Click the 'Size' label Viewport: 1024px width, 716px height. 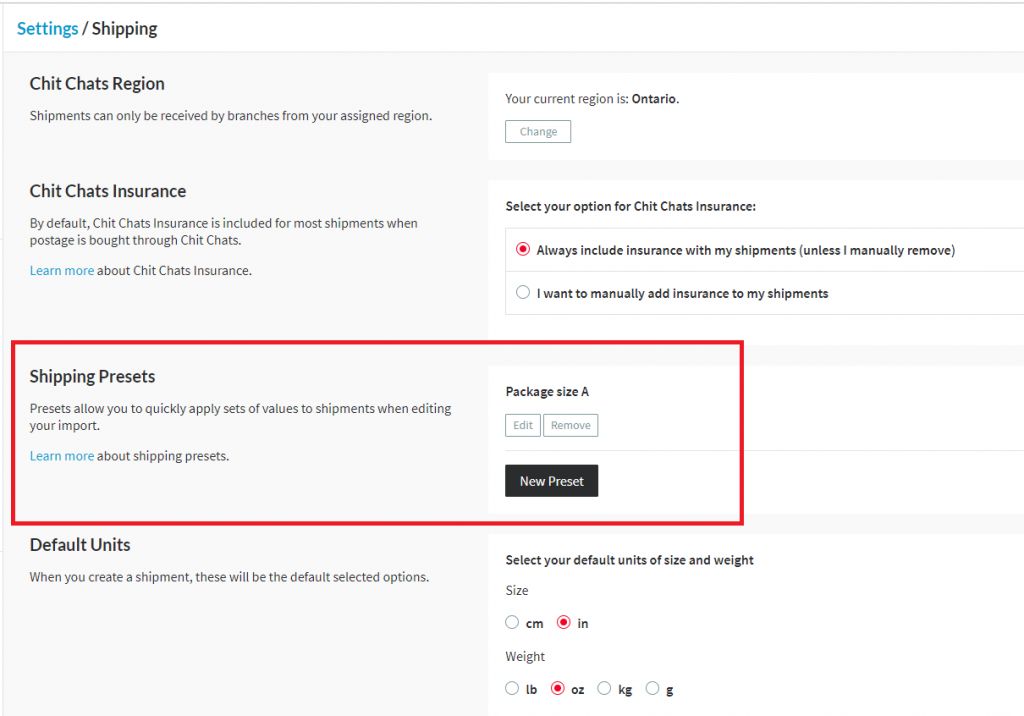point(517,591)
